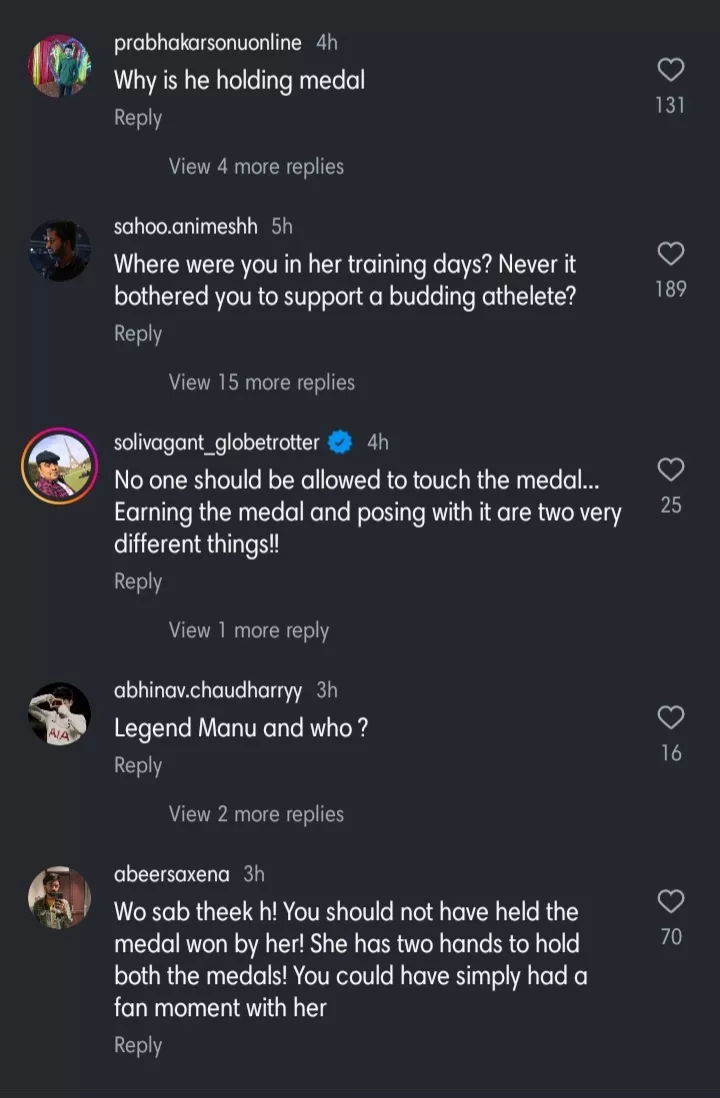This screenshot has width=720, height=1098.
Task: Tap the heart on sahoo.animeshh's comment
Action: (x=670, y=254)
